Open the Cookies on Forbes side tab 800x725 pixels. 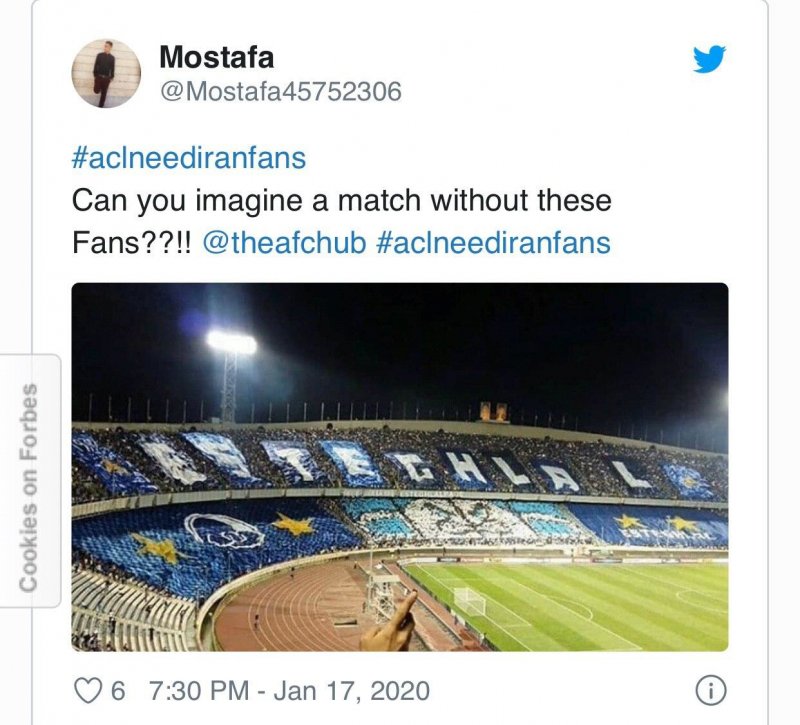[29, 480]
